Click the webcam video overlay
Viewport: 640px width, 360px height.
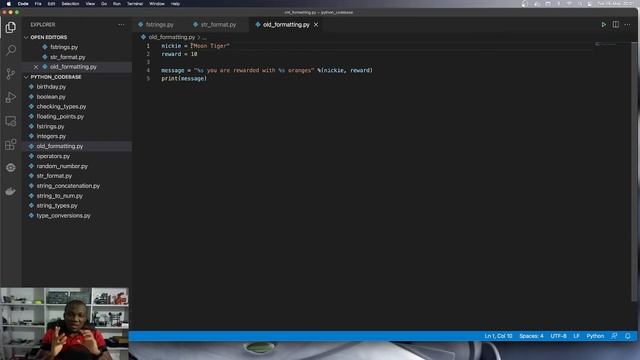64,324
